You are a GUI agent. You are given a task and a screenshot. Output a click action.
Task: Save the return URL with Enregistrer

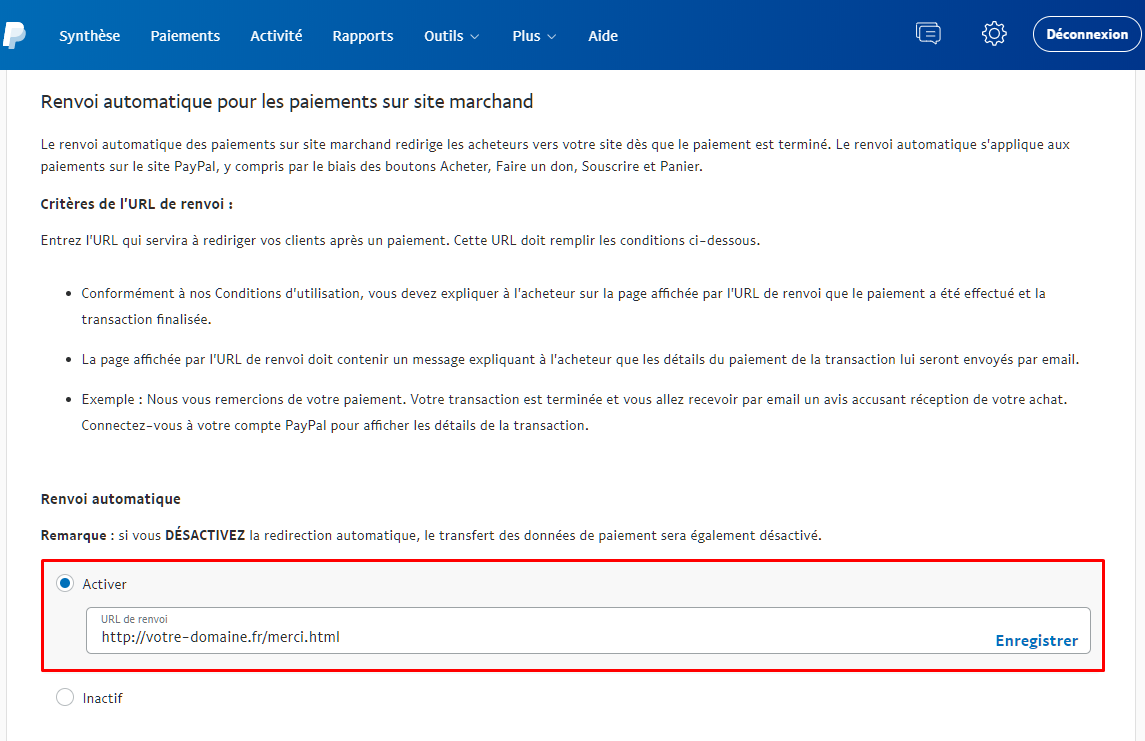1037,640
